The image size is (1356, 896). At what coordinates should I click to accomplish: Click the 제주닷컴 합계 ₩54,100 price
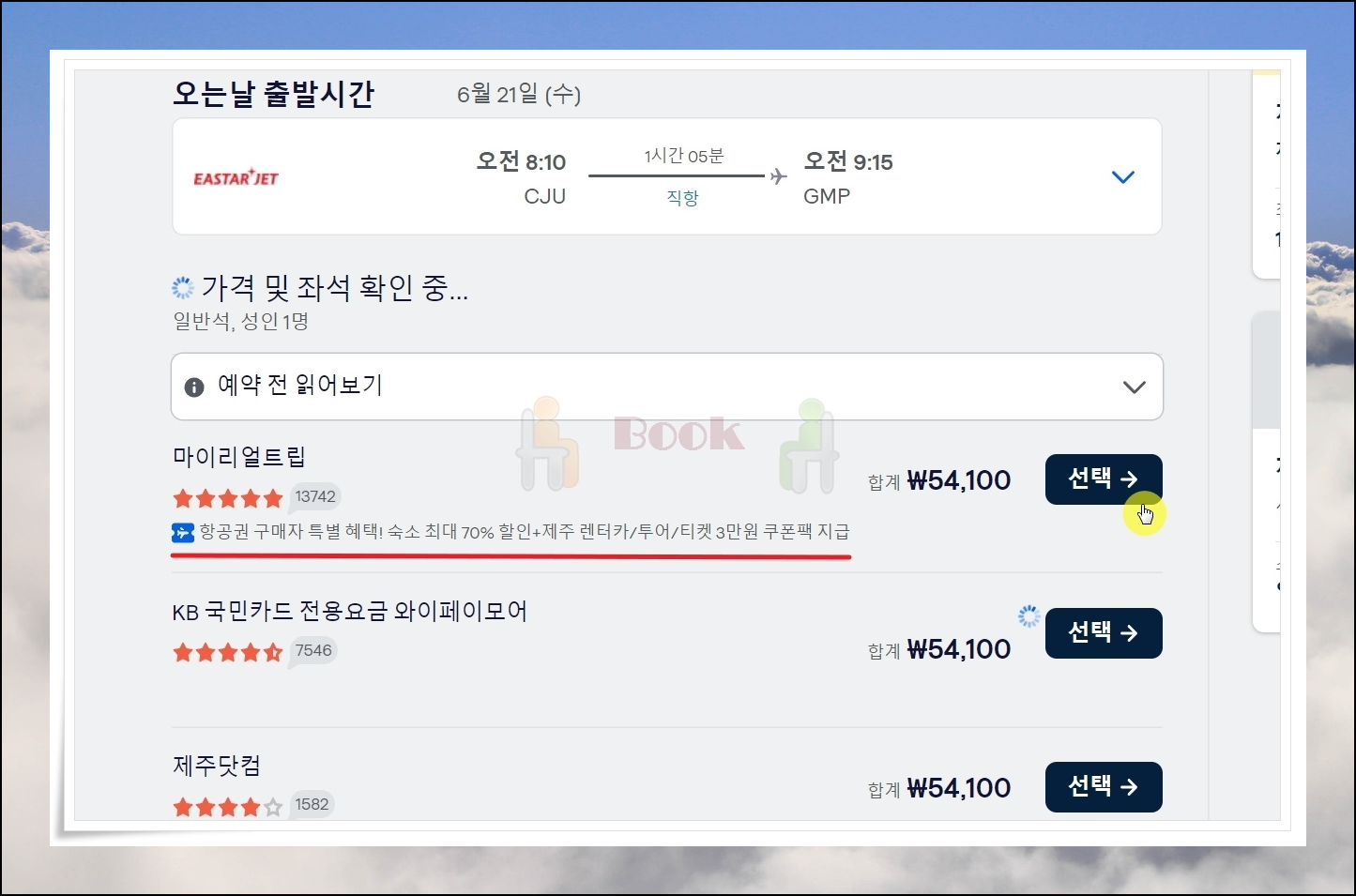[x=939, y=788]
